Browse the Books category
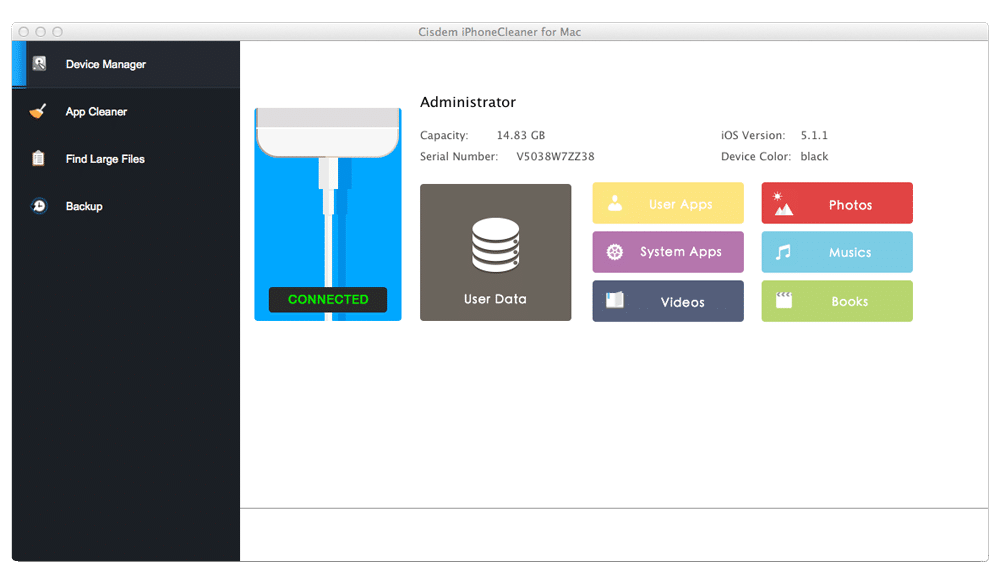 [837, 301]
